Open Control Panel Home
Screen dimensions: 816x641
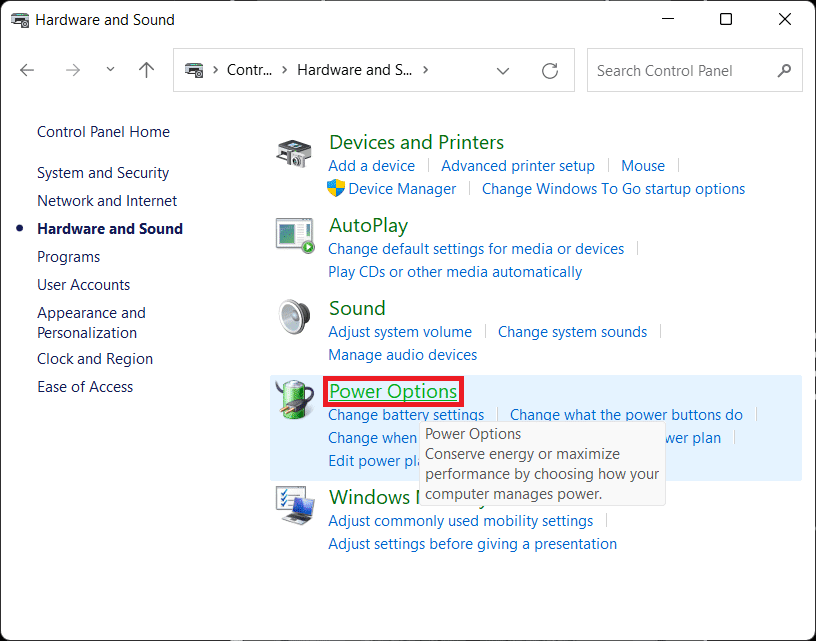pyautogui.click(x=104, y=132)
